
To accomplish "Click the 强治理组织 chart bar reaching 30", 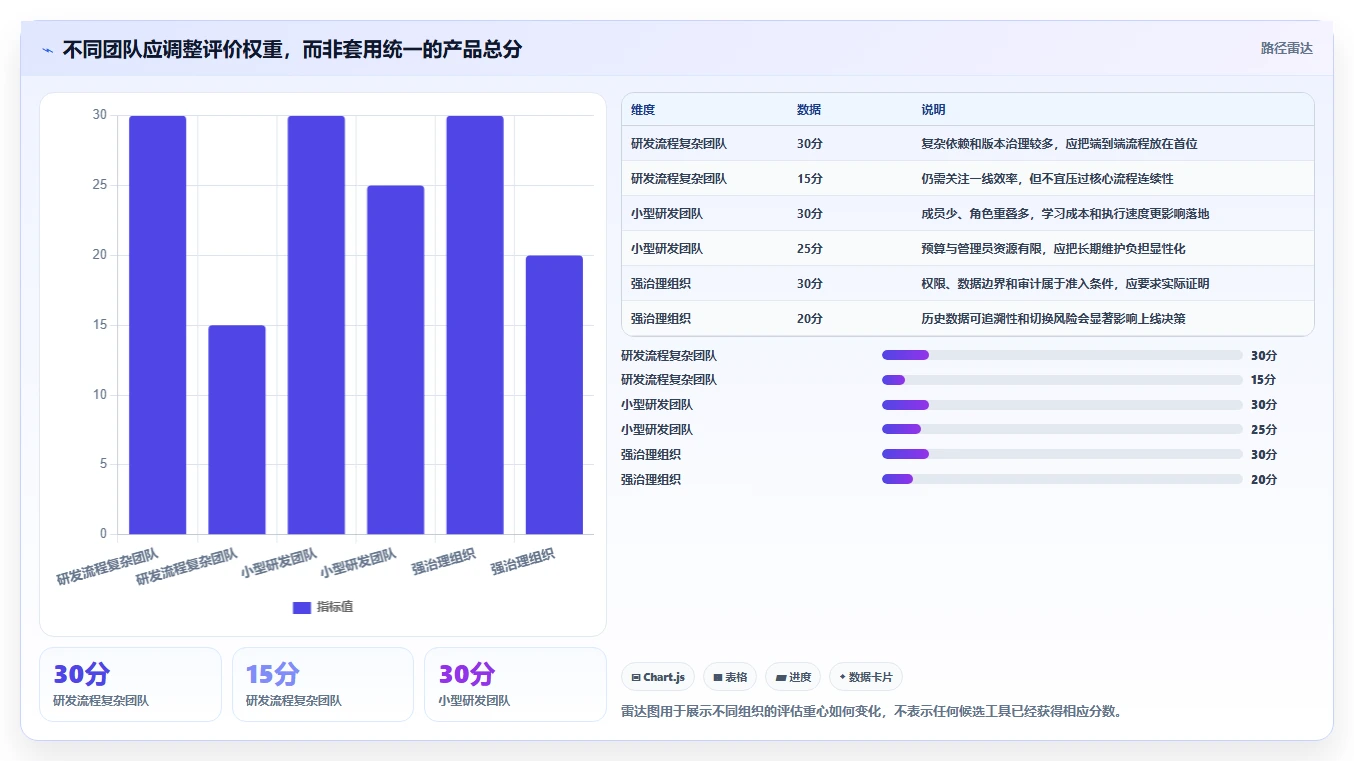I will coord(475,325).
